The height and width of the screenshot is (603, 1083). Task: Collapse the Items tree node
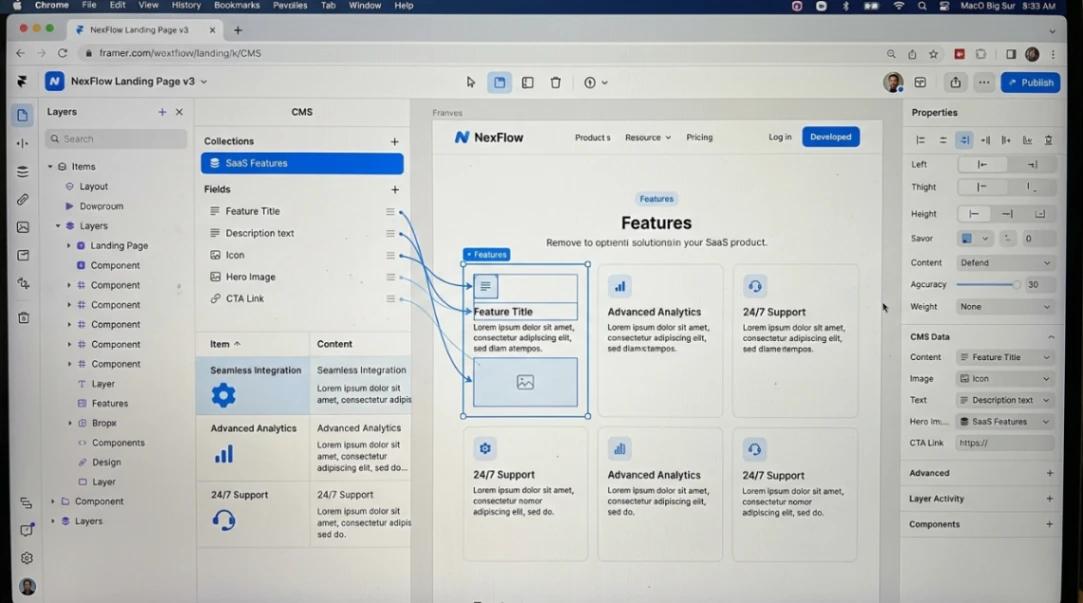point(50,166)
